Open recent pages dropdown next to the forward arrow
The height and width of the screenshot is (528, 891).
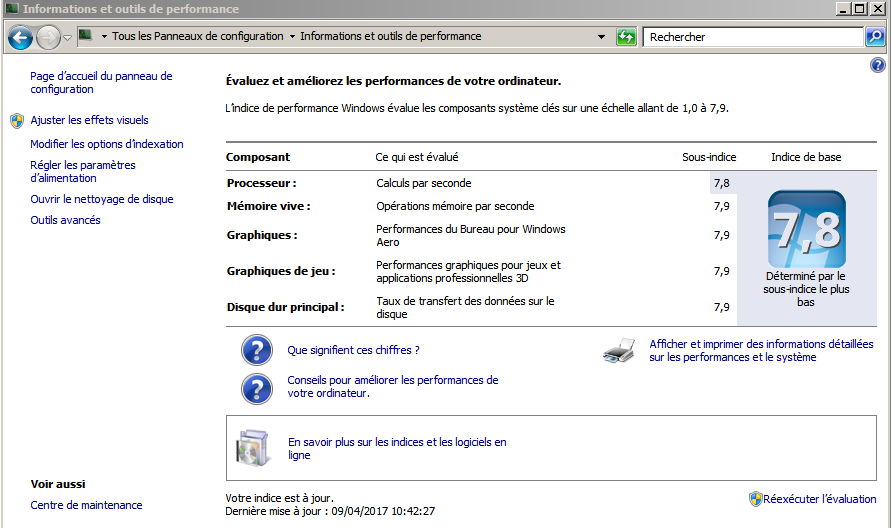click(67, 38)
